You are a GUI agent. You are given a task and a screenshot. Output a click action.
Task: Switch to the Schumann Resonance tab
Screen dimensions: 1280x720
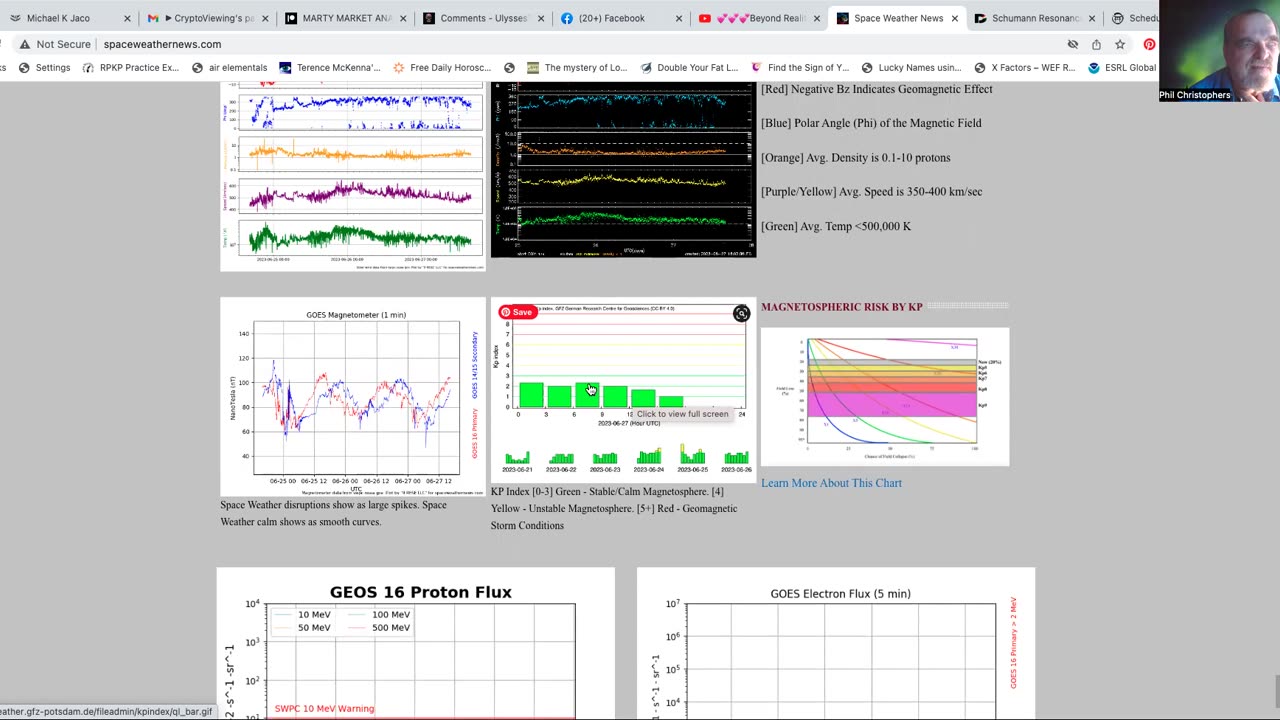1035,18
